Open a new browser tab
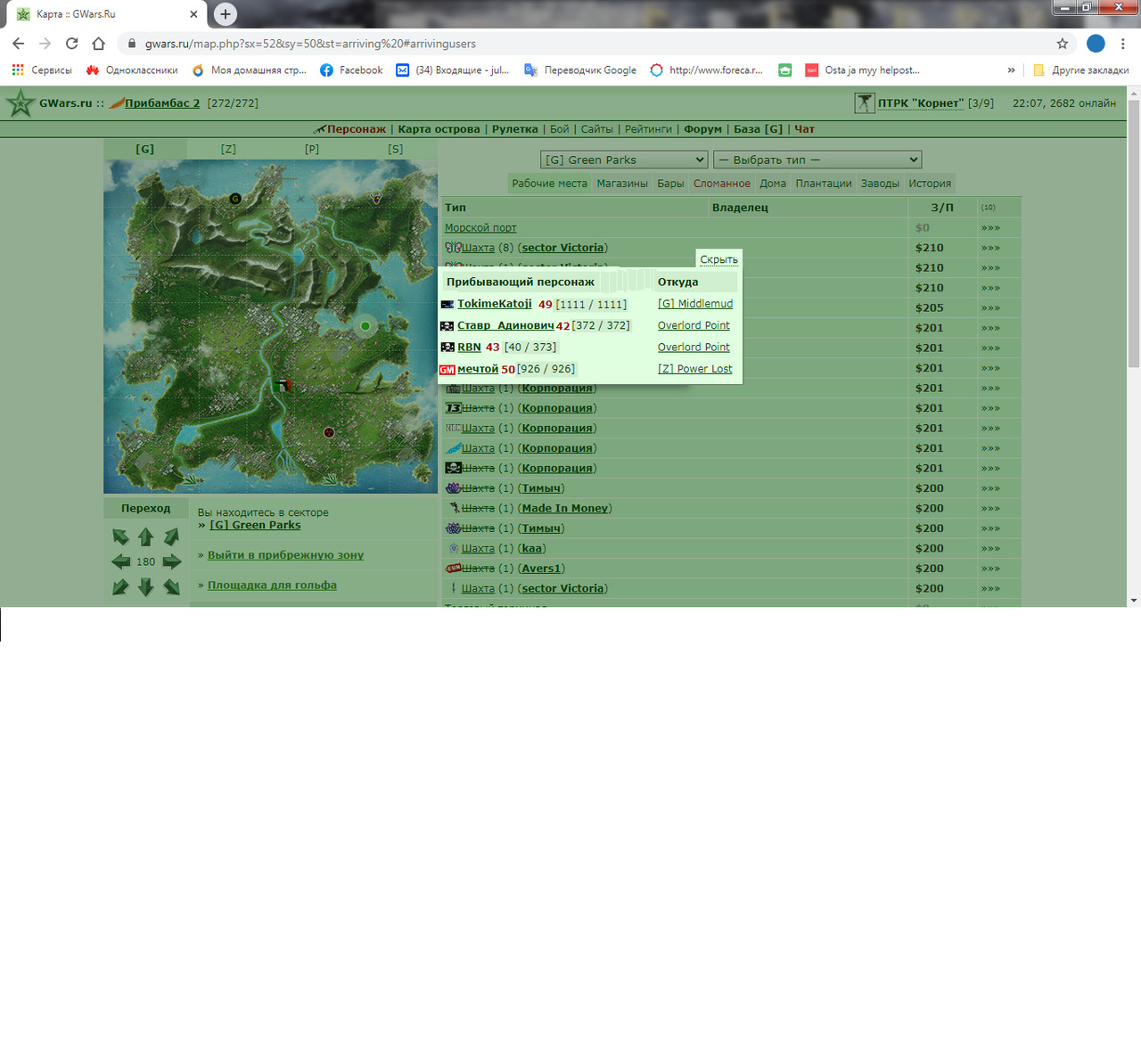The image size is (1141, 1064). point(226,14)
